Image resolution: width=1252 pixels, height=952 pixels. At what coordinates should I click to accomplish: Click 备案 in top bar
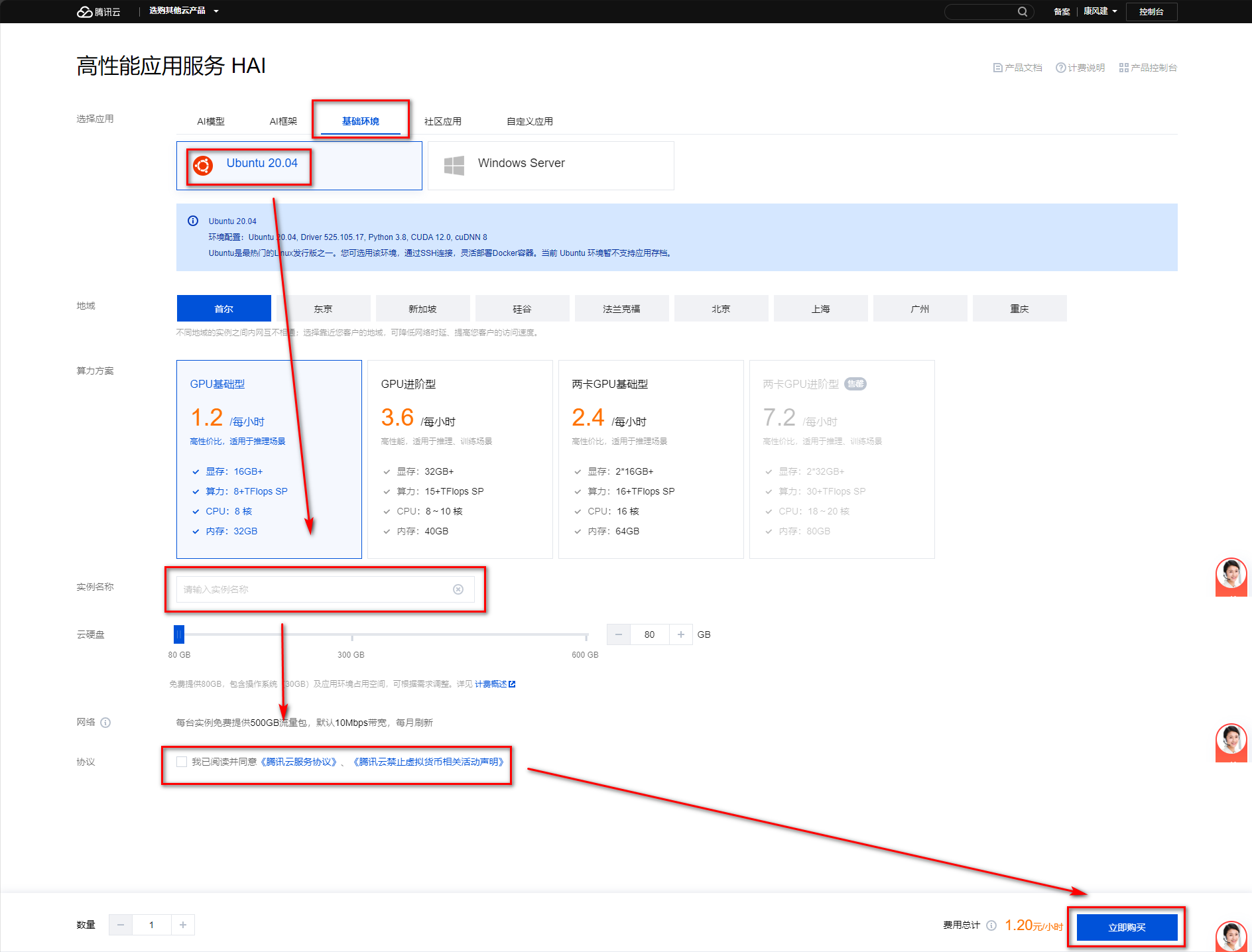pyautogui.click(x=1062, y=11)
